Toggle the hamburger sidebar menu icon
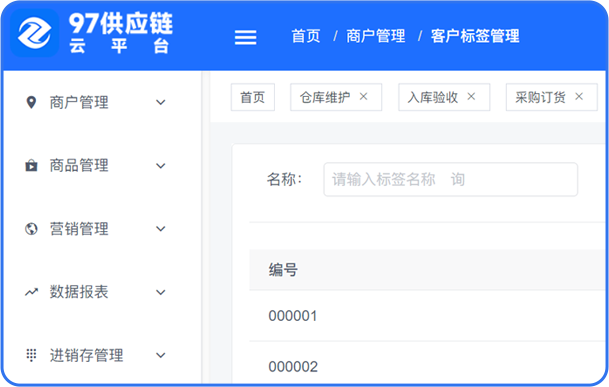The image size is (609, 387). (x=245, y=37)
